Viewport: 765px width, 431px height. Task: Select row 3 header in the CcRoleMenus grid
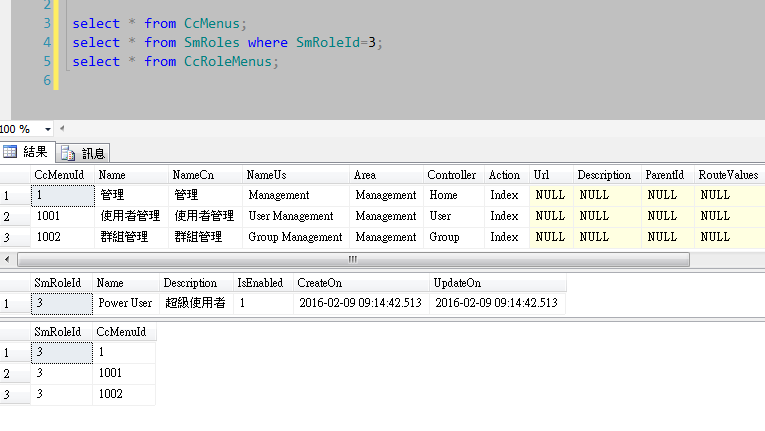click(x=15, y=394)
